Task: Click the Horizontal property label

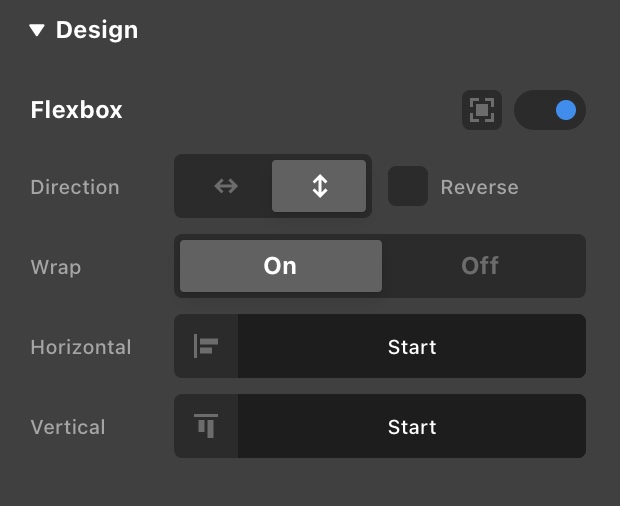Action: click(x=81, y=348)
